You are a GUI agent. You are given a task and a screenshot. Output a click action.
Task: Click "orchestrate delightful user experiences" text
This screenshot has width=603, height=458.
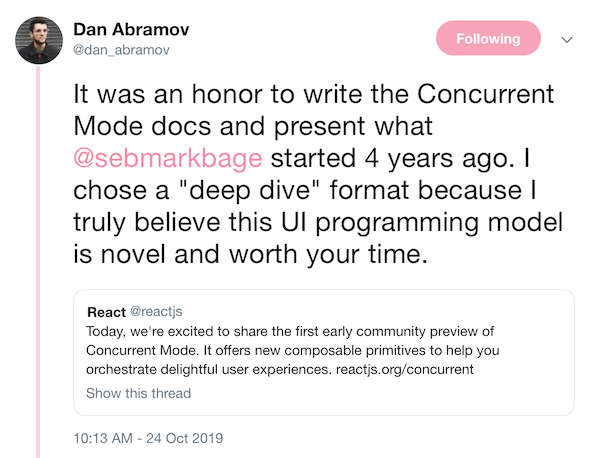click(x=208, y=369)
